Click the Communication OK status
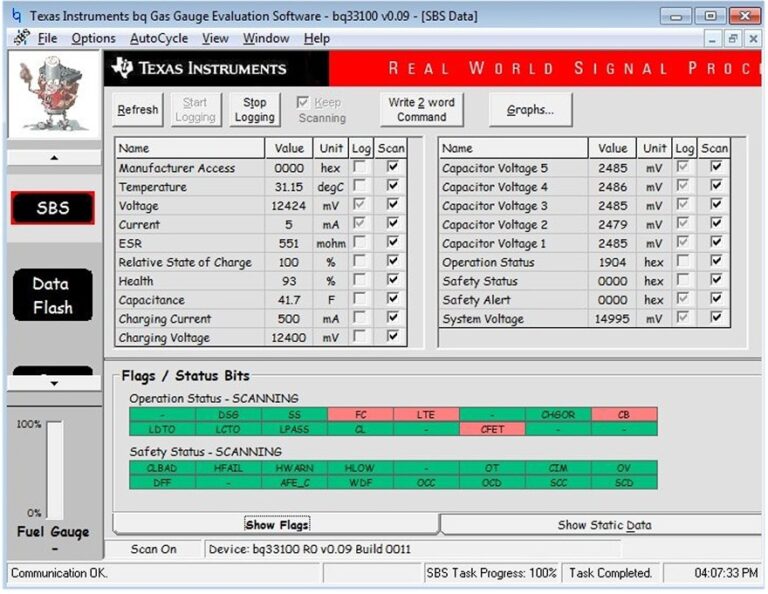Screen dimensions: 768x594 (59, 572)
